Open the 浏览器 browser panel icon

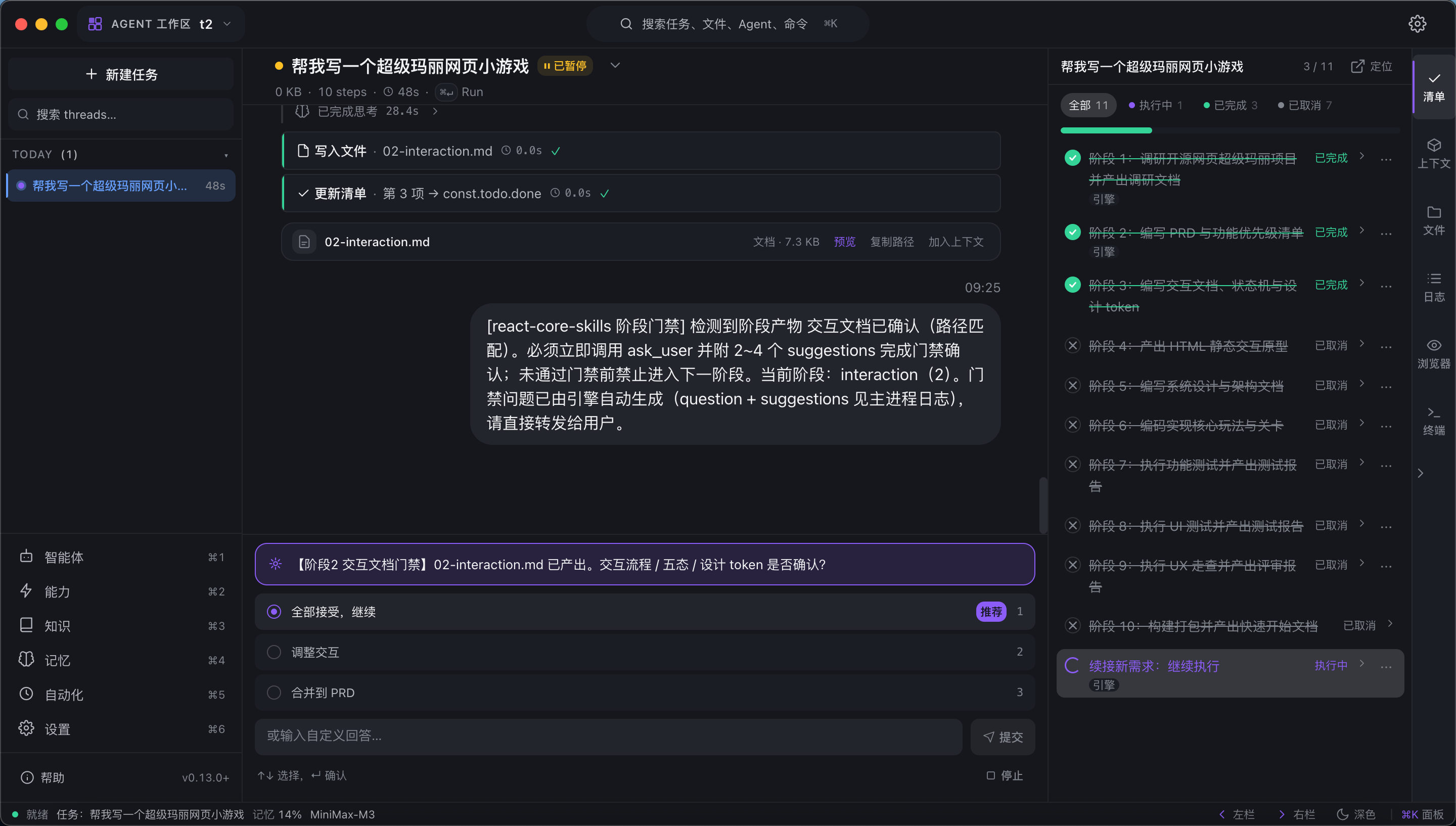coord(1434,354)
